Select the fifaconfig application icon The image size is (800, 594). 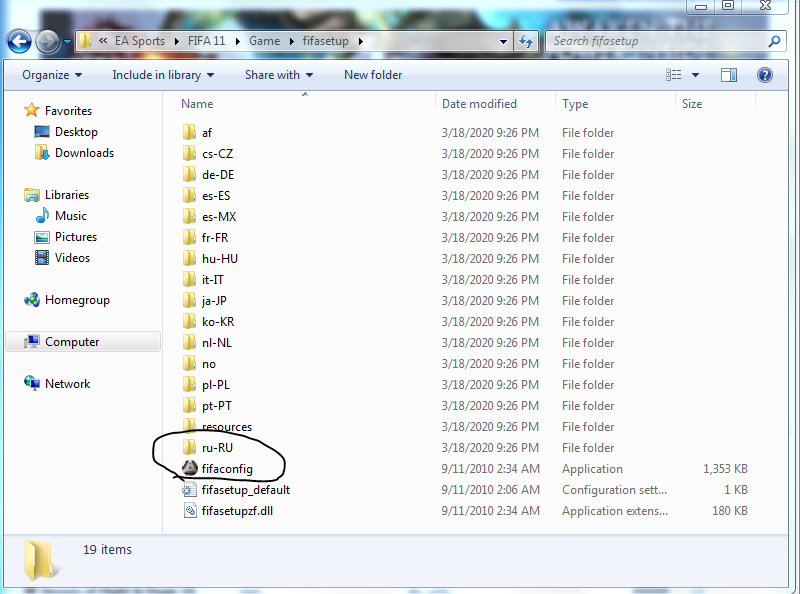tap(190, 468)
